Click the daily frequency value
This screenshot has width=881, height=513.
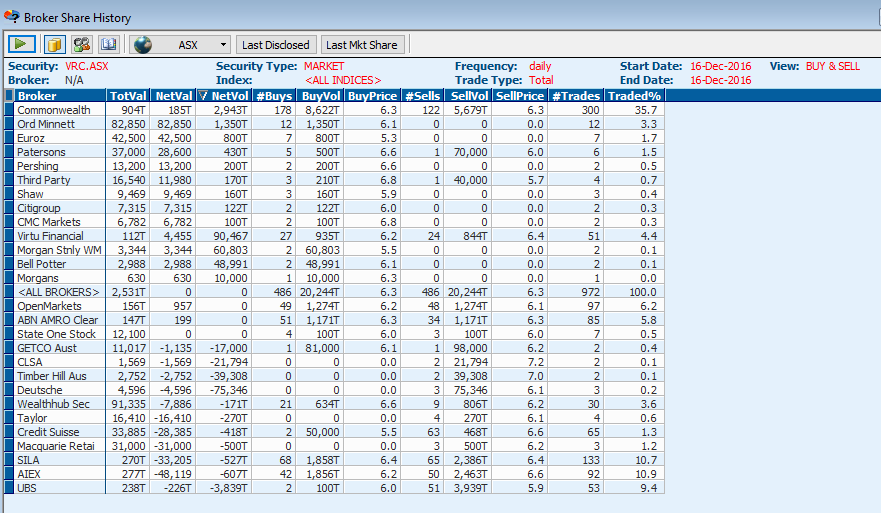click(540, 66)
